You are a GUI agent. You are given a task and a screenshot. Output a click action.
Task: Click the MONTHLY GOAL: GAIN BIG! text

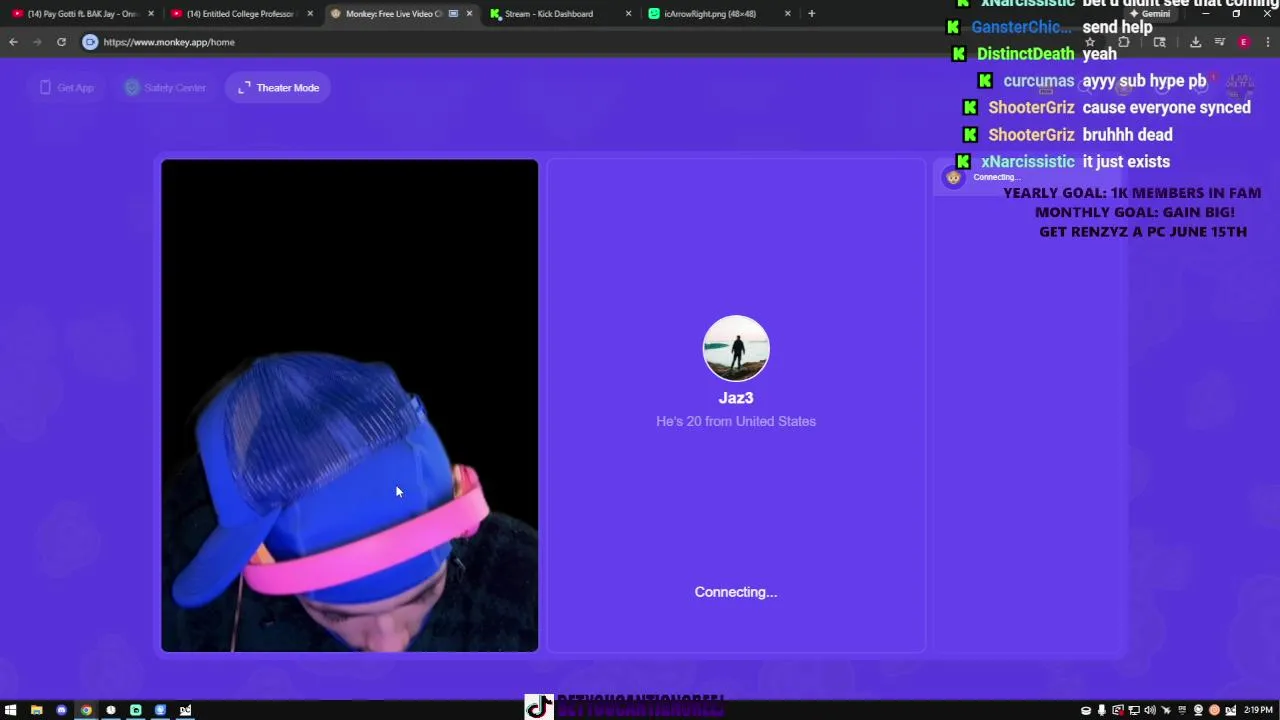click(1135, 212)
